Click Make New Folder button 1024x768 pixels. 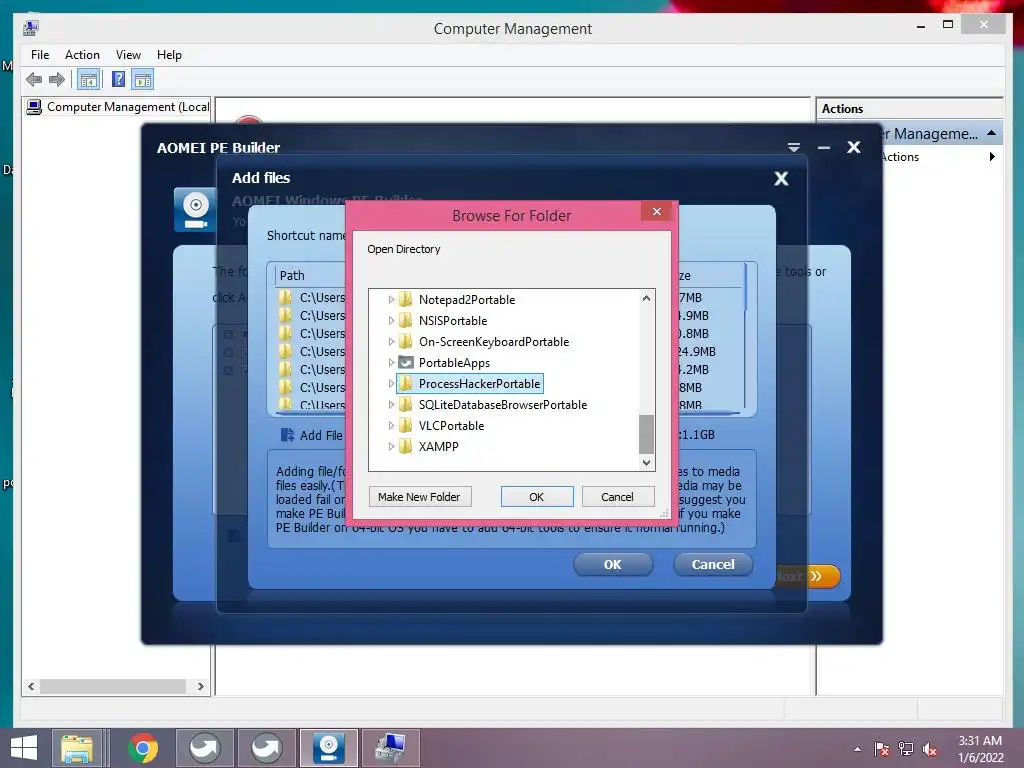point(419,497)
